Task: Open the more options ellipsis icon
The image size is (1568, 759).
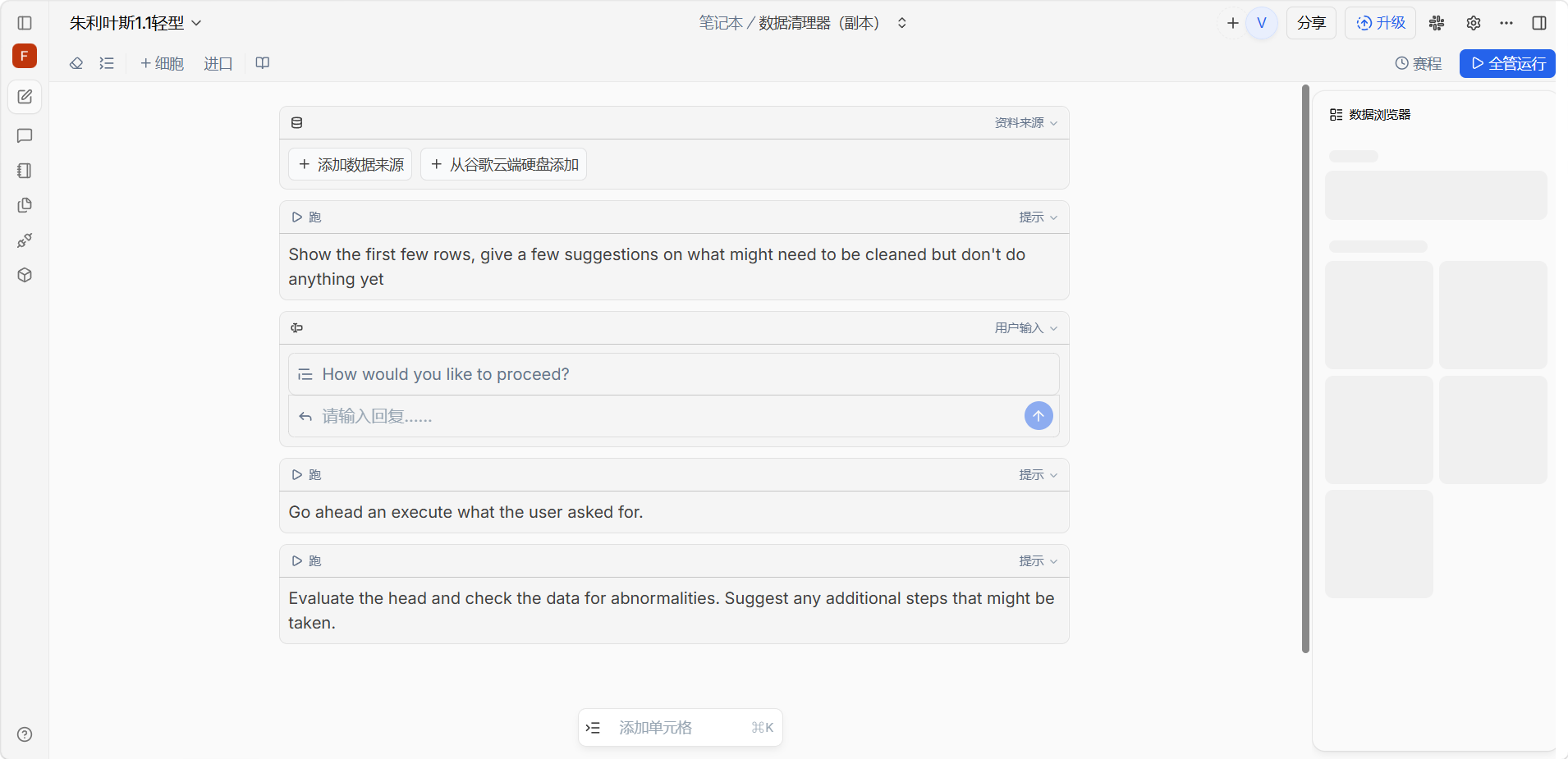Action: [1506, 23]
